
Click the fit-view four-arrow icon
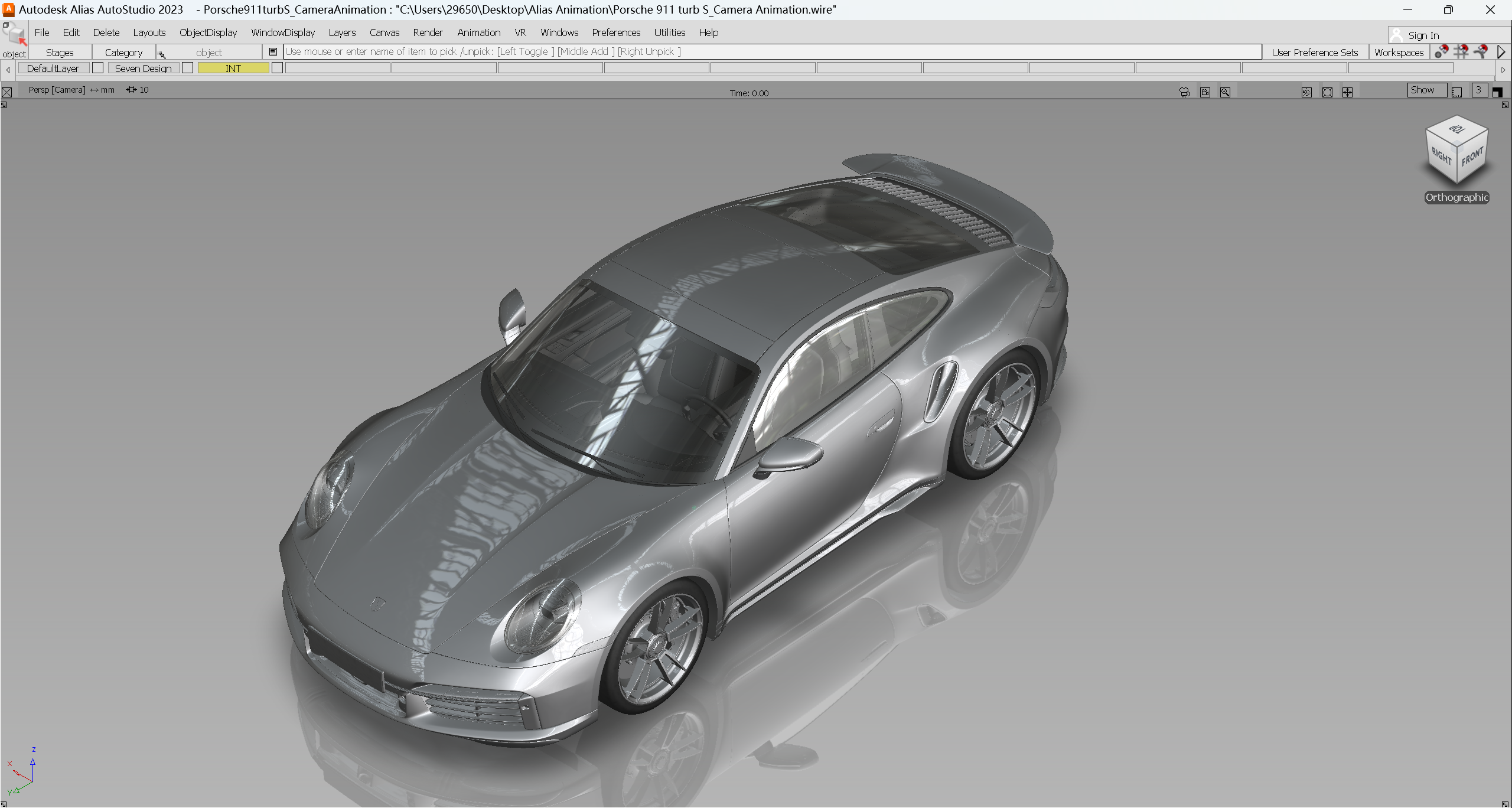[x=1347, y=92]
